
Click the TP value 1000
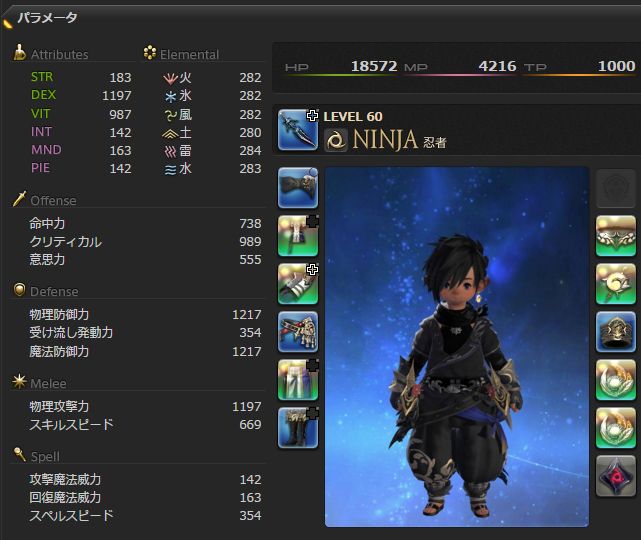pyautogui.click(x=616, y=66)
